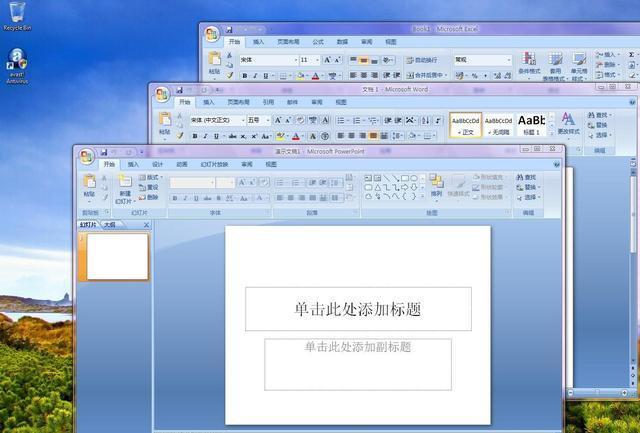This screenshot has width=640, height=433.
Task: Click the Merge and Center button in Excel
Action: click(x=427, y=75)
